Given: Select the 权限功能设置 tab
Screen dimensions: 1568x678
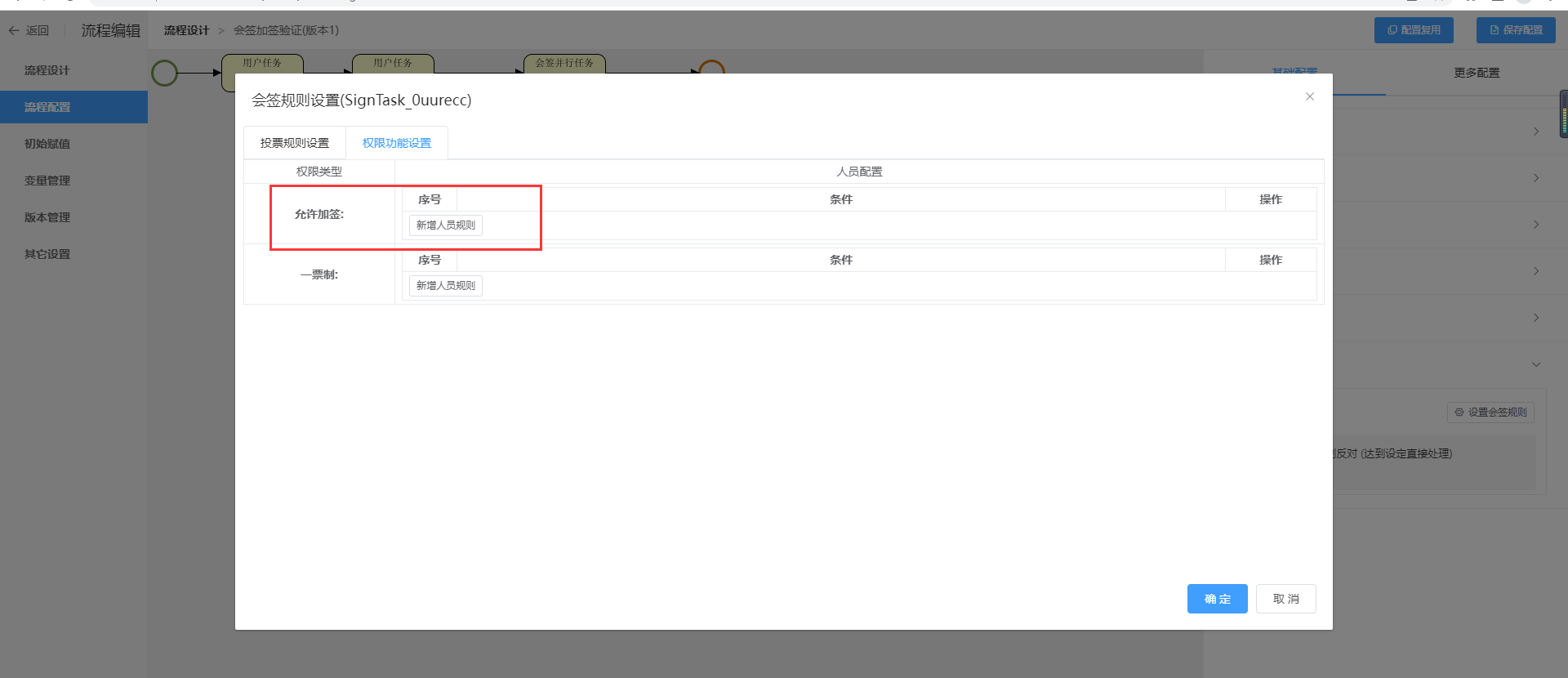Looking at the screenshot, I should (397, 143).
